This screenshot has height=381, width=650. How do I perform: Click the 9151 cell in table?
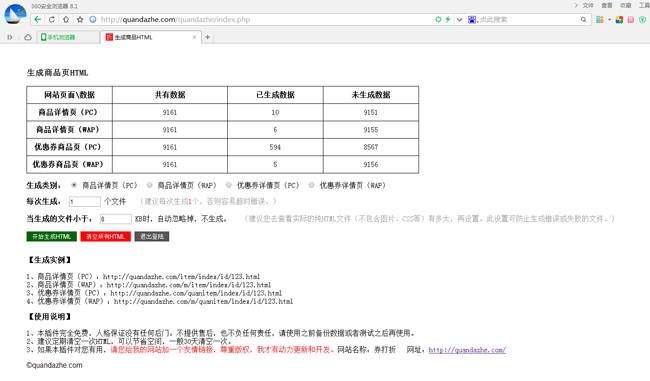pyautogui.click(x=371, y=112)
